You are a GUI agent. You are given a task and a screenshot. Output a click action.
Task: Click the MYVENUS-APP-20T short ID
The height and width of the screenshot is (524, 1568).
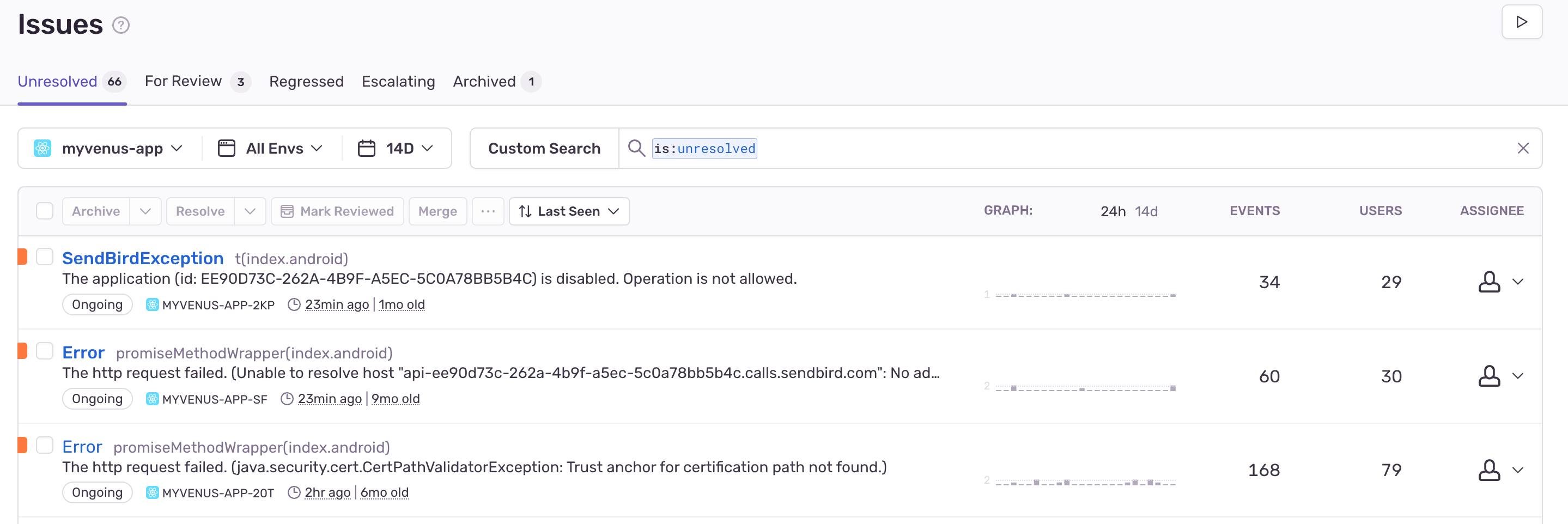click(x=218, y=493)
